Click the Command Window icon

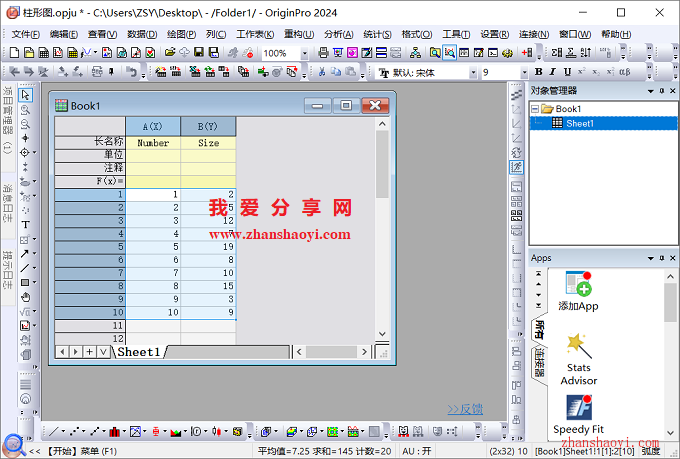tap(493, 53)
